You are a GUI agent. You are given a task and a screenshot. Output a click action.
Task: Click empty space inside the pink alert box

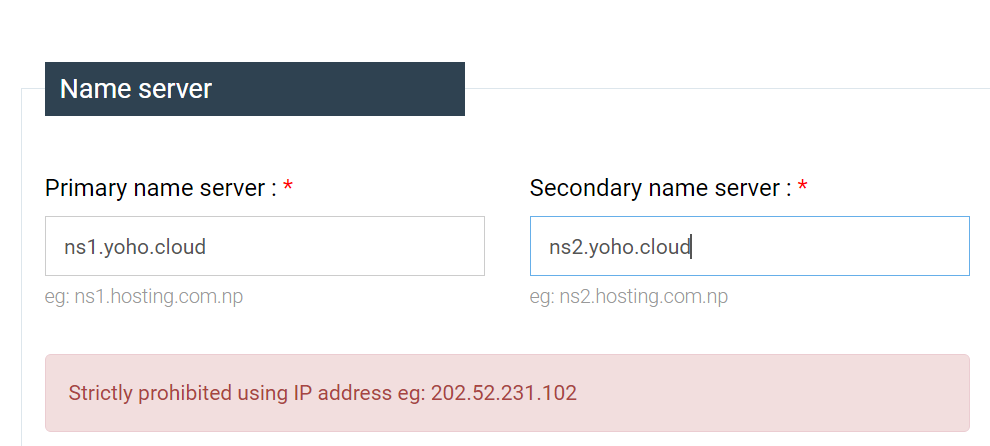(780, 393)
